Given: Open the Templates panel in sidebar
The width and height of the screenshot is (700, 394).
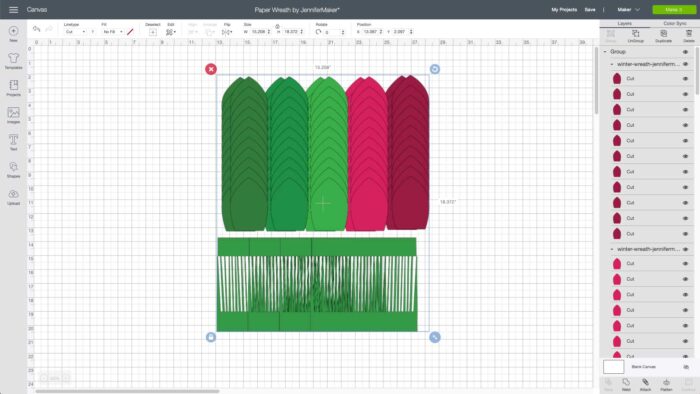Looking at the screenshot, I should 13,61.
